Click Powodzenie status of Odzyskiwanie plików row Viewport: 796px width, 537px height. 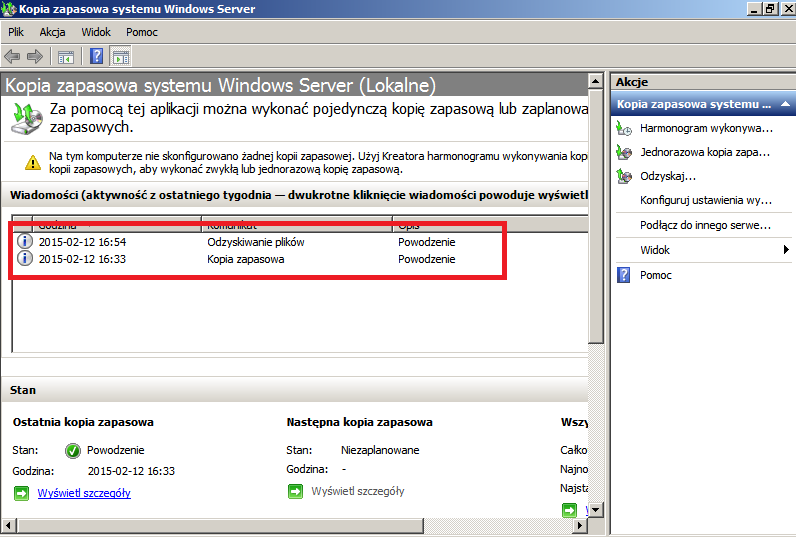point(426,242)
